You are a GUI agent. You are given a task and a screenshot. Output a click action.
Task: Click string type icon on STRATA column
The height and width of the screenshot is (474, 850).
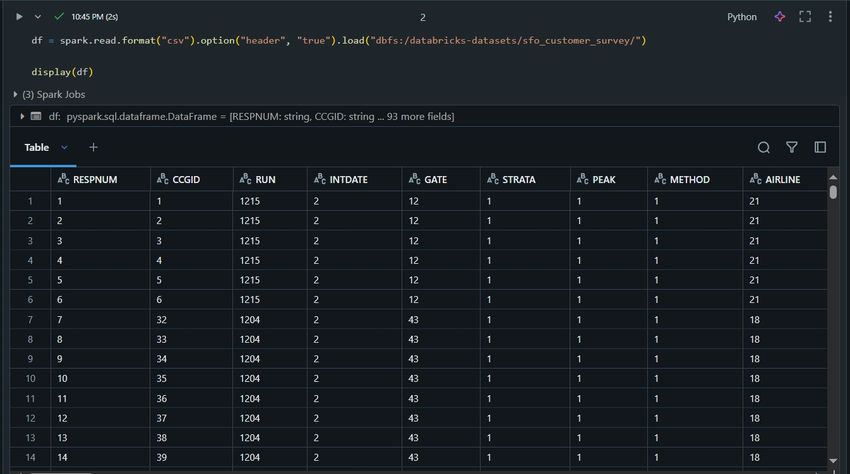(493, 179)
